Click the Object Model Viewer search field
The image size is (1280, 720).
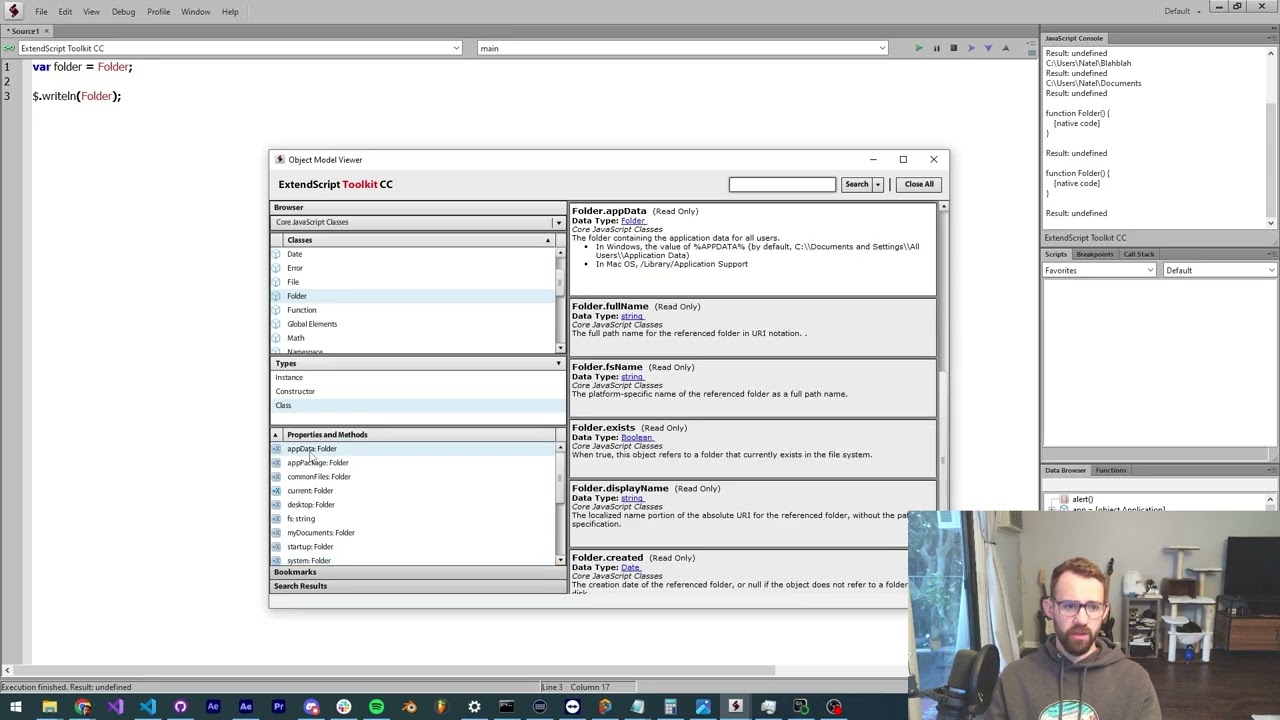[x=782, y=184]
